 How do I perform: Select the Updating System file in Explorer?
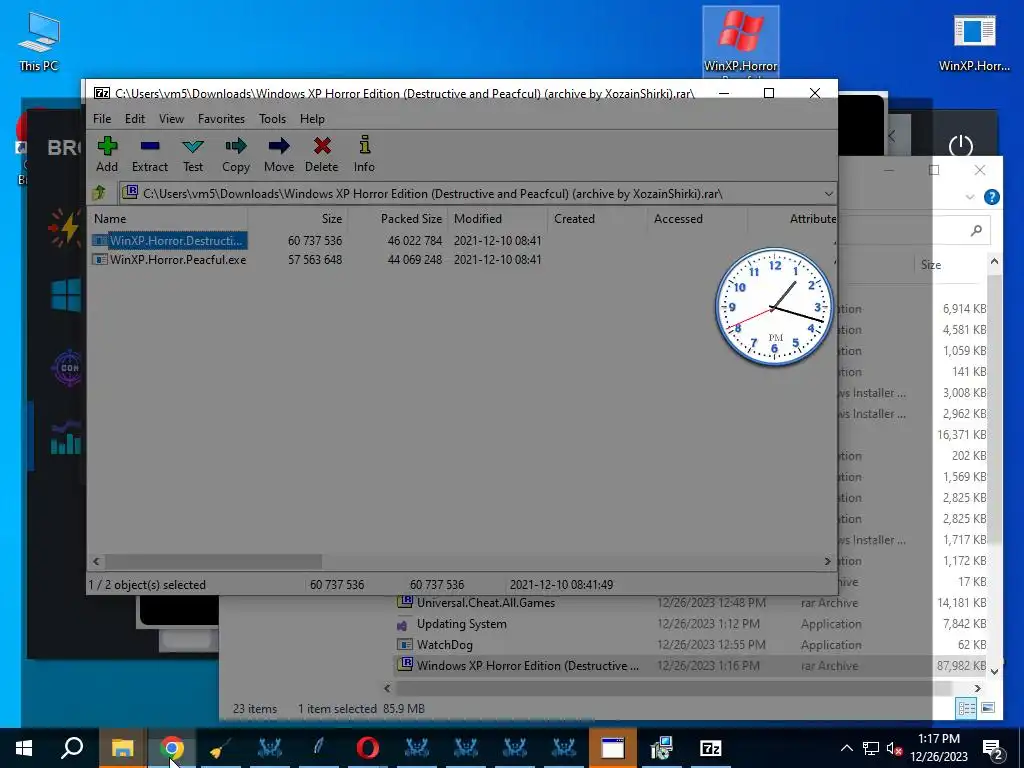click(x=461, y=624)
